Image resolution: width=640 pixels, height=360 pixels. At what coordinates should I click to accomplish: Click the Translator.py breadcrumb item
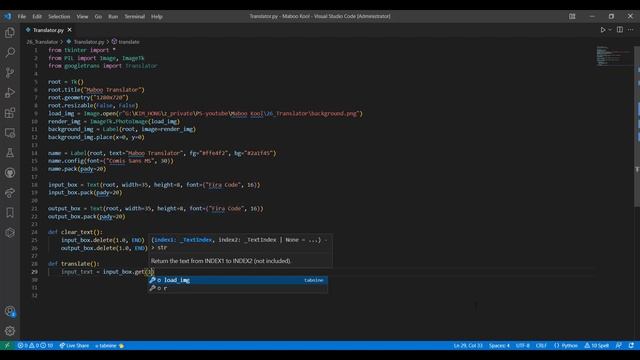coord(85,42)
